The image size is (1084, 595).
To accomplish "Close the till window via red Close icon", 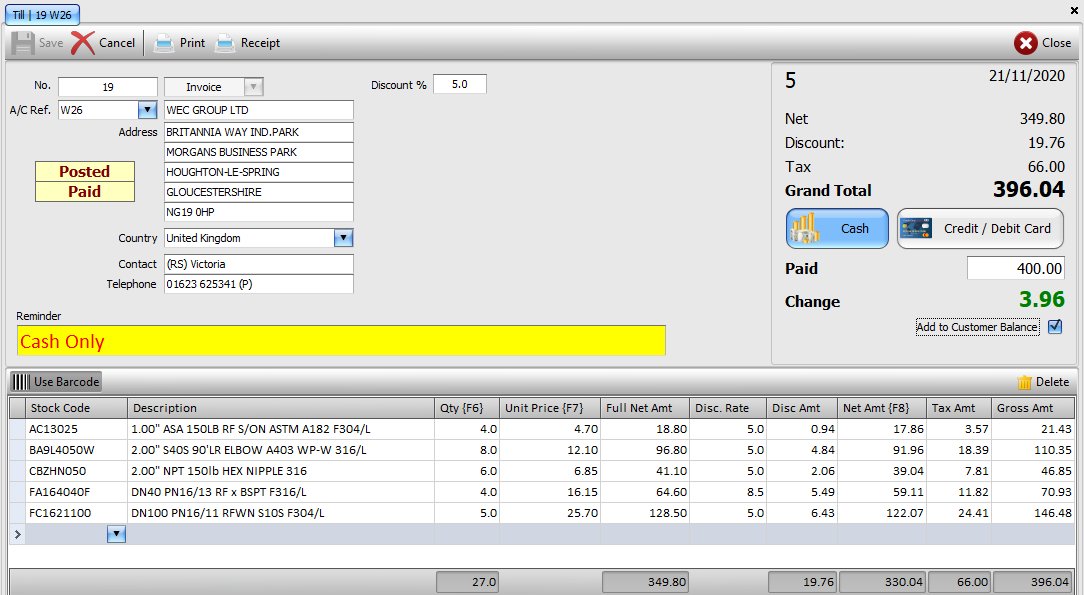I will [1026, 43].
